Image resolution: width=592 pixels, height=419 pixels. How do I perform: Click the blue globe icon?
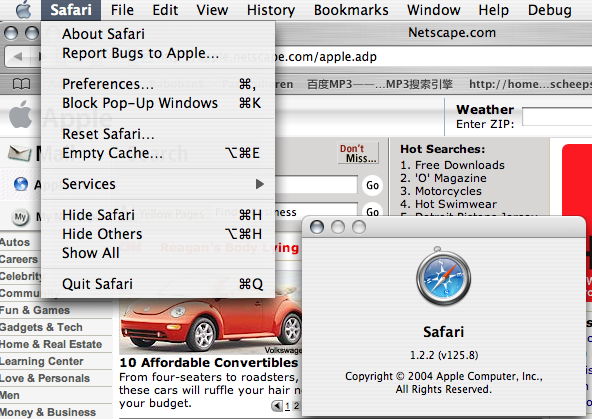[21, 184]
